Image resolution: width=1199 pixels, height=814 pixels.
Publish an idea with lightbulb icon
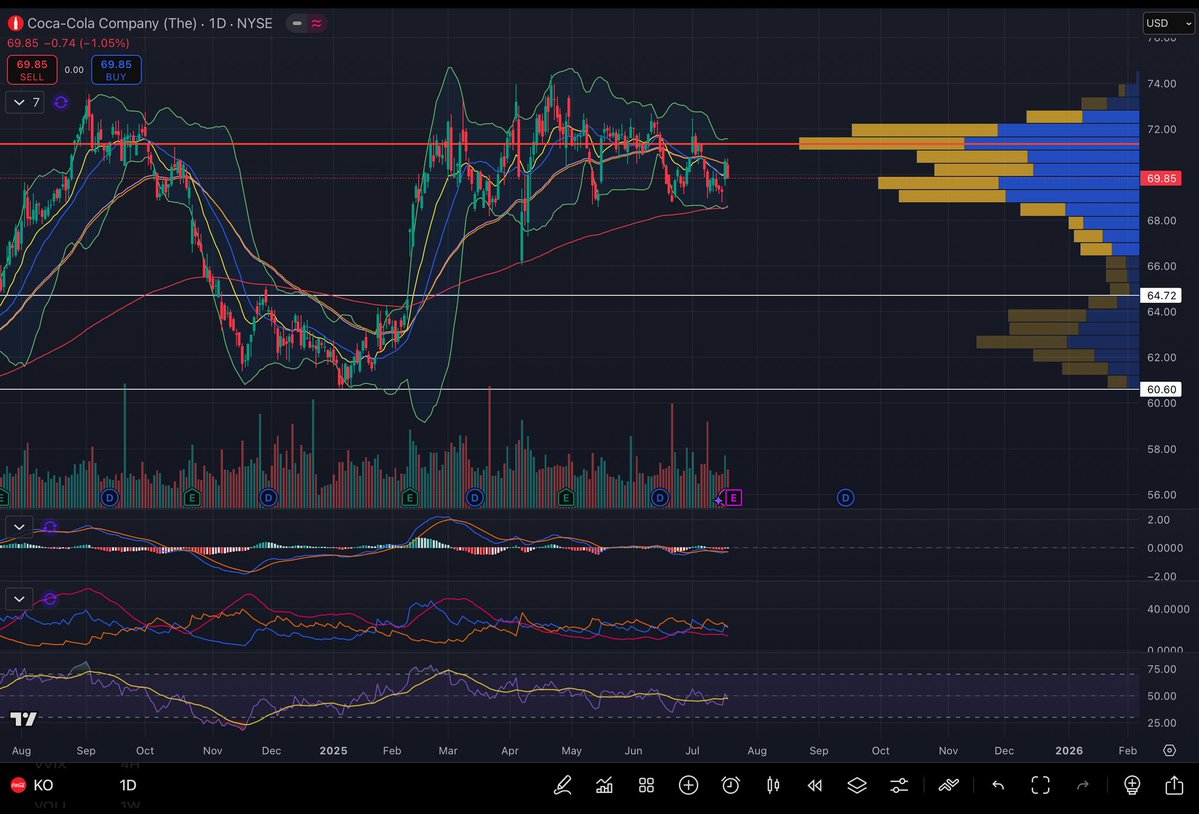pos(1132,785)
